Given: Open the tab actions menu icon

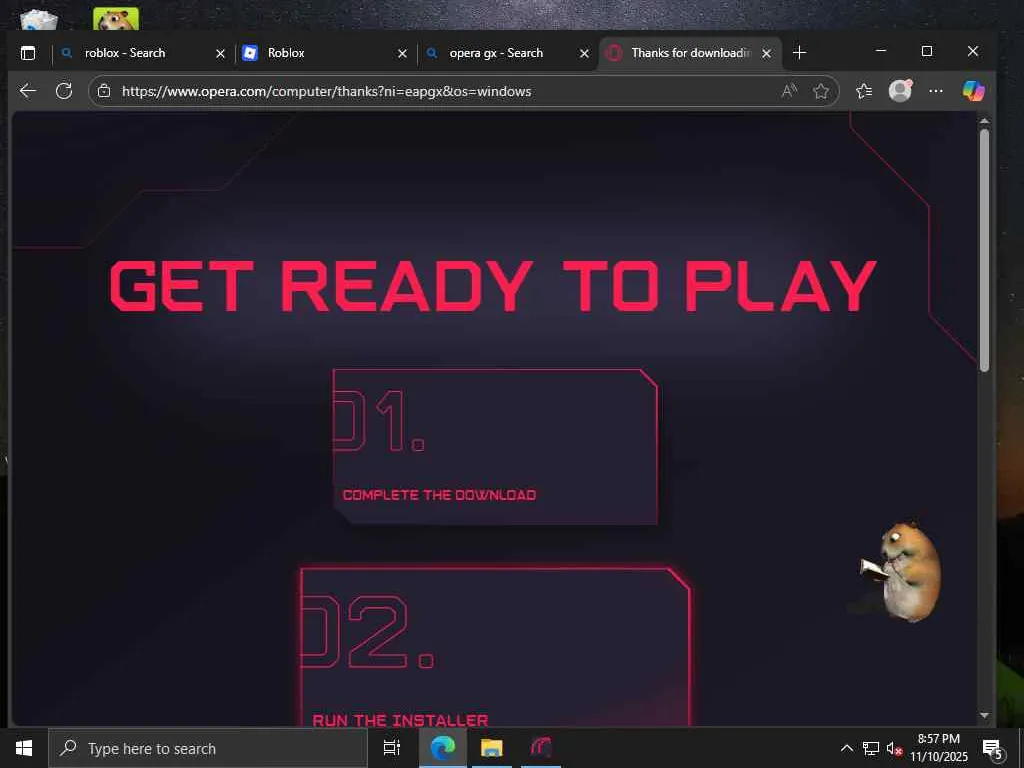Looking at the screenshot, I should coord(28,53).
